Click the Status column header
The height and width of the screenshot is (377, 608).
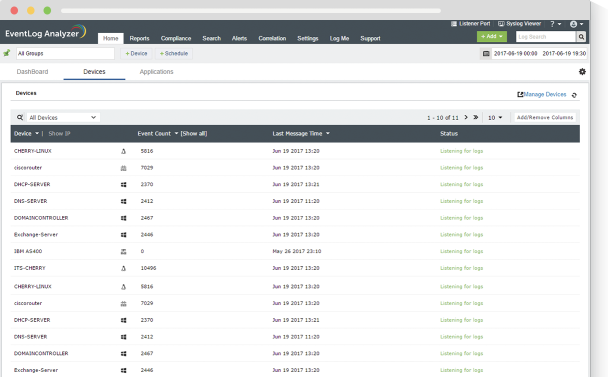point(449,133)
